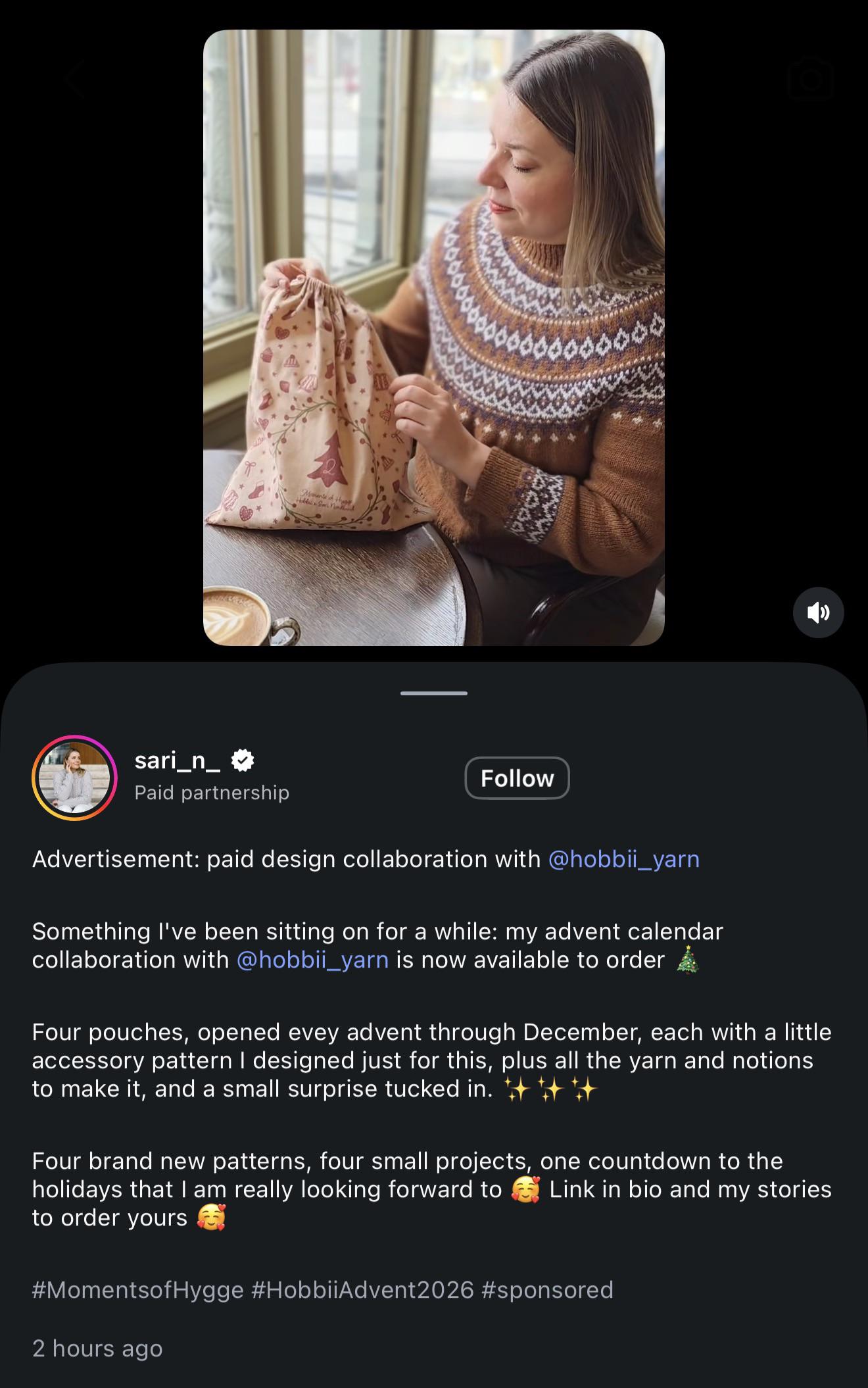Open @hobbii_yarn in the Advertisement line

pos(623,859)
